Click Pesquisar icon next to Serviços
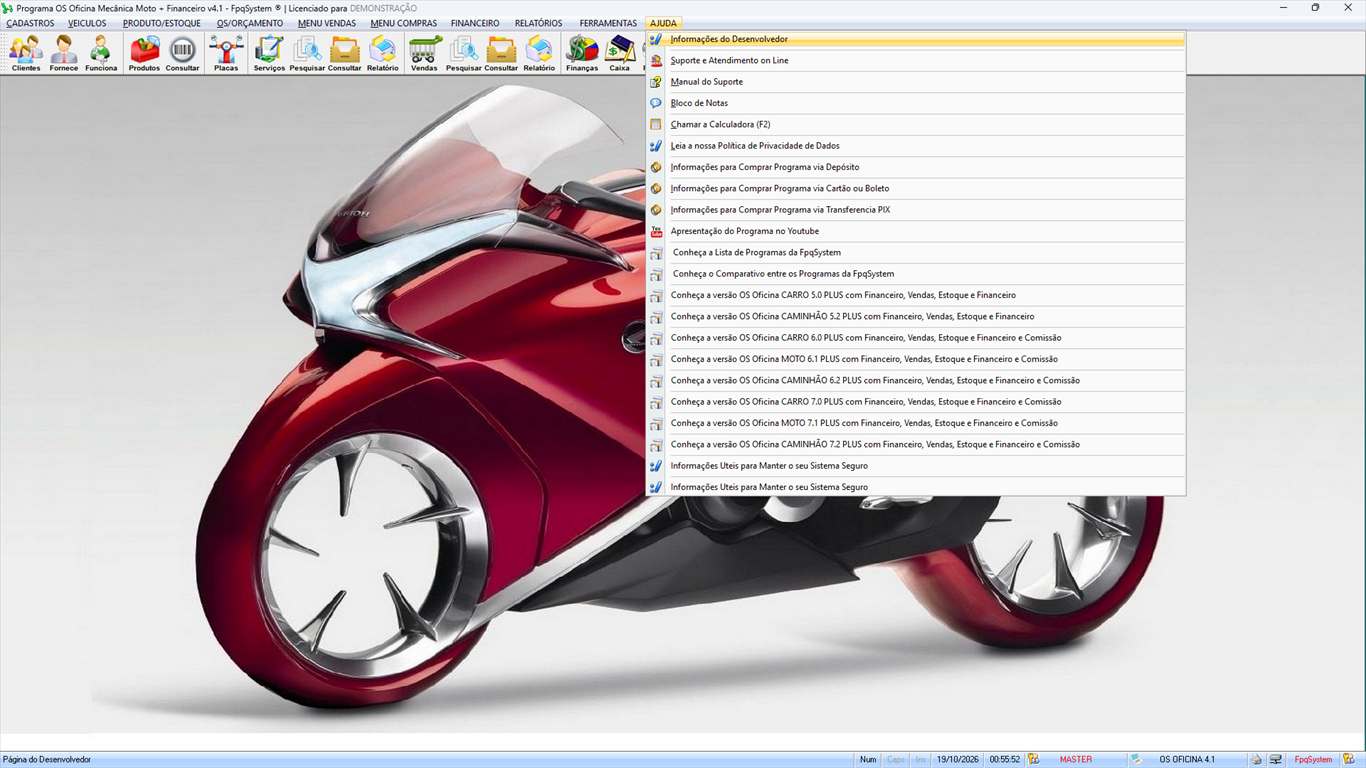Image resolution: width=1366 pixels, height=768 pixels. tap(307, 53)
